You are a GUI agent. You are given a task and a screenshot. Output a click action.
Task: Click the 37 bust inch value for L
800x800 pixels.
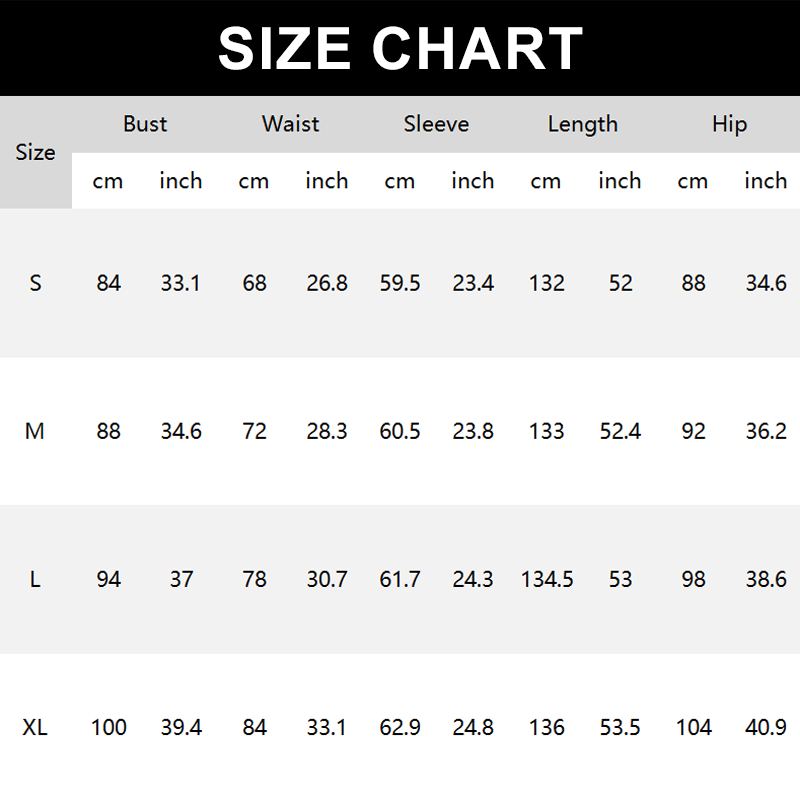181,579
